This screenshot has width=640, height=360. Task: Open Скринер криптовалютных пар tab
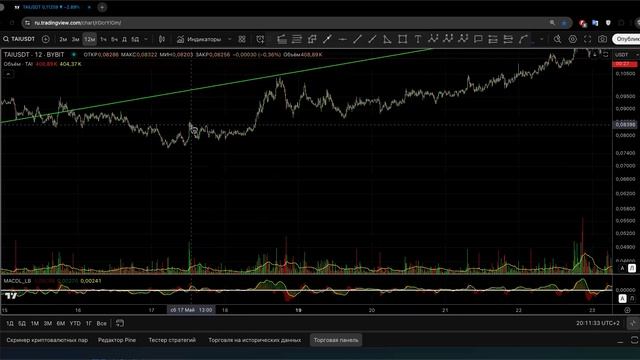pyautogui.click(x=47, y=340)
